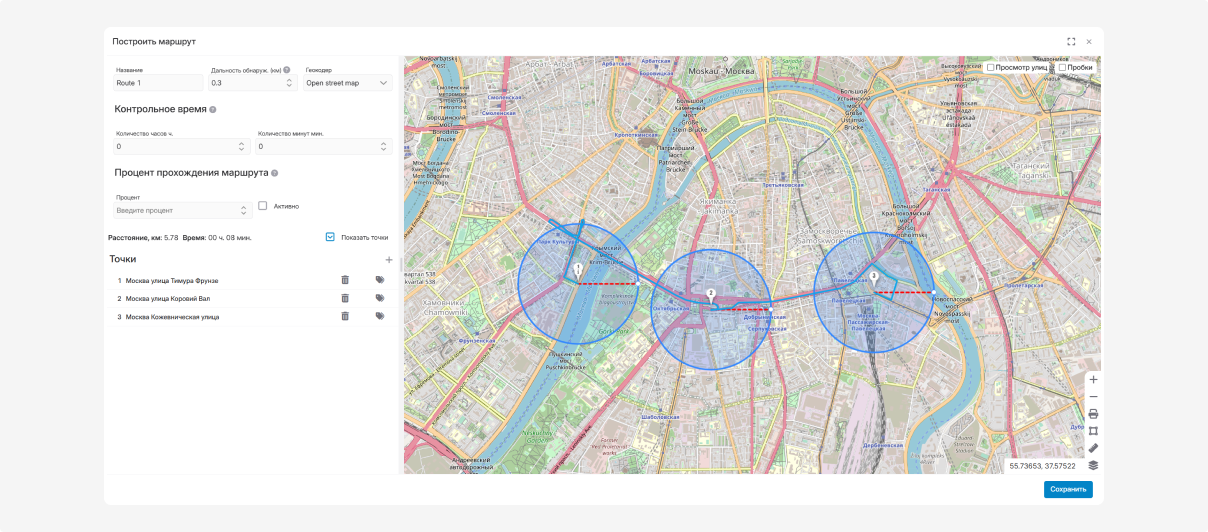Zoom in on the map

[x=1093, y=380]
